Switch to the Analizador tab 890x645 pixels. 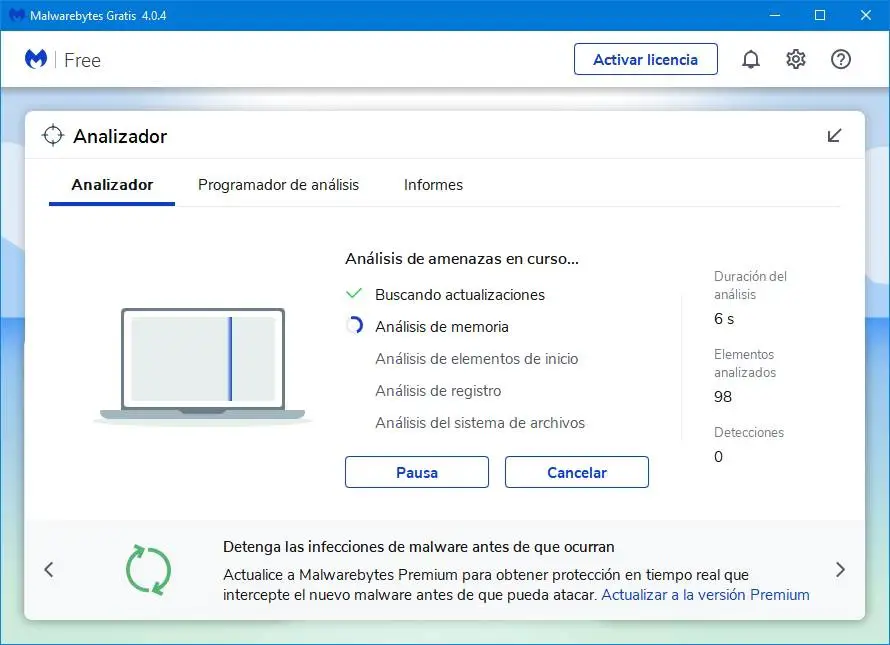pos(112,185)
